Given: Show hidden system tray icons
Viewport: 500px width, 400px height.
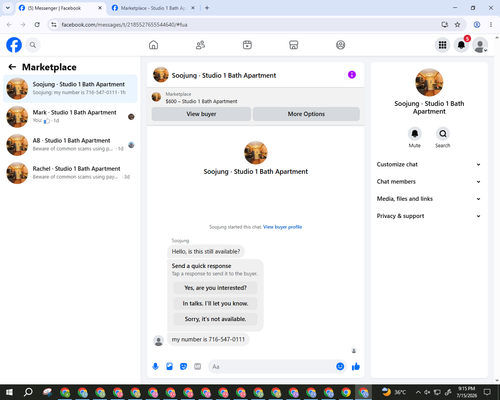Looking at the screenshot, I should coord(418,392).
